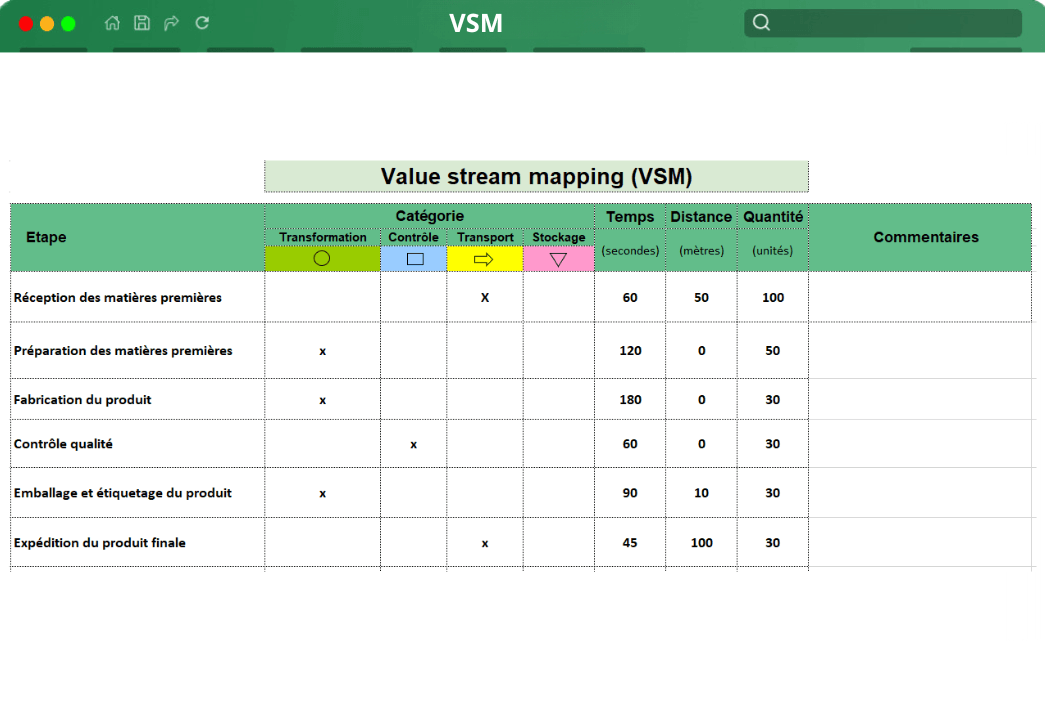Toggle the Transformation x for Préparation des matières premières

[321, 351]
